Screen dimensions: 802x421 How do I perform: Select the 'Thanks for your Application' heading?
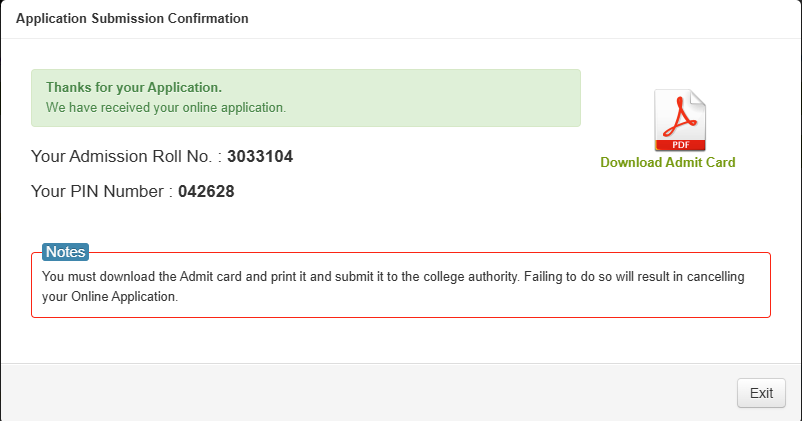pos(134,87)
